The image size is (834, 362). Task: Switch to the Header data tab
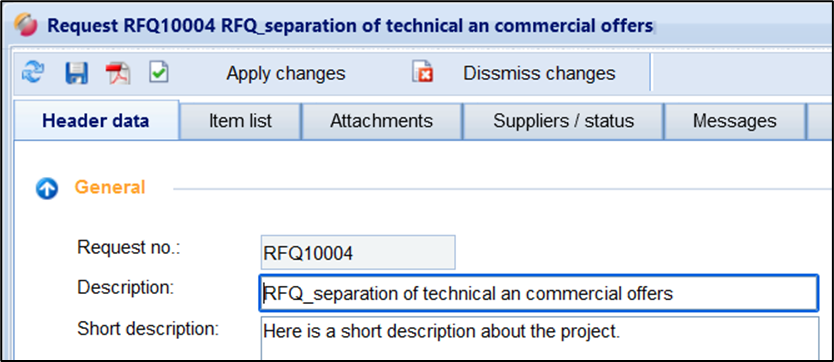(96, 121)
